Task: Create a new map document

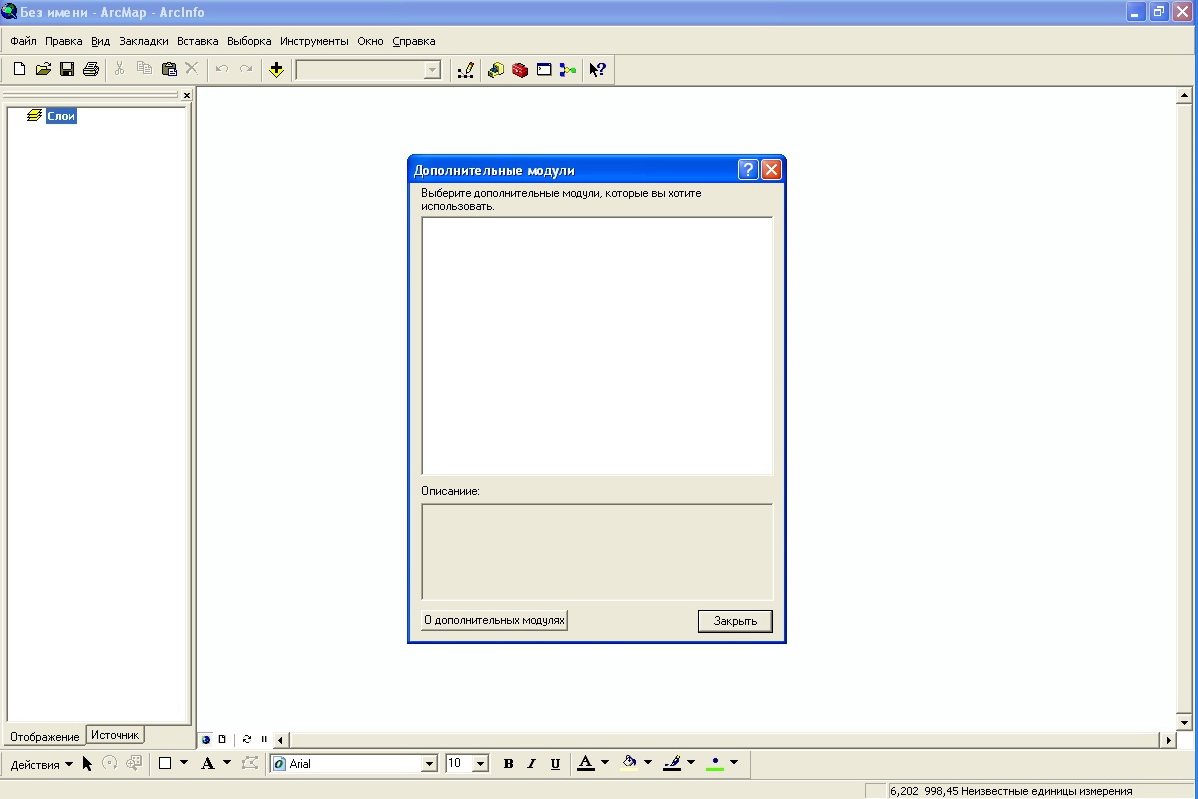Action: [19, 70]
